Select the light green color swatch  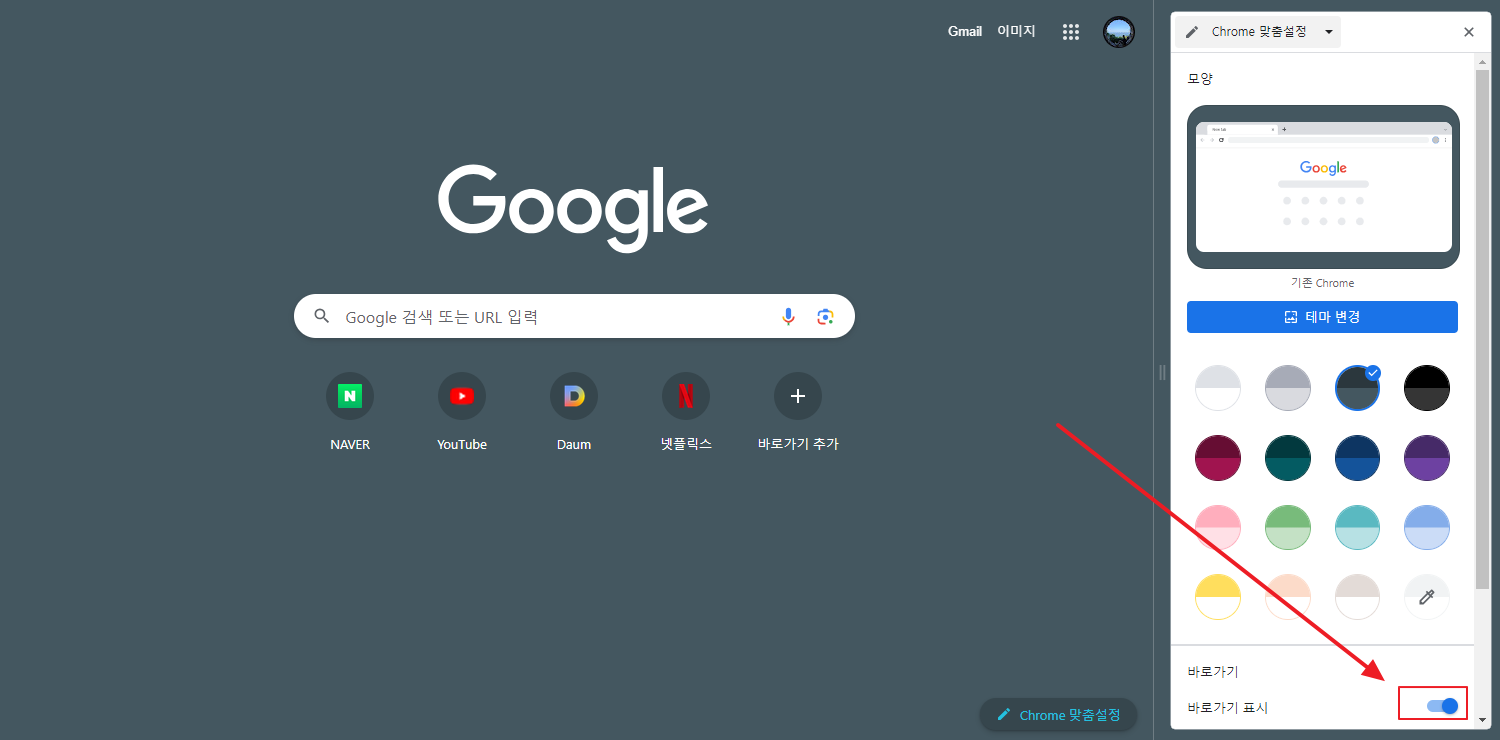[x=1288, y=527]
